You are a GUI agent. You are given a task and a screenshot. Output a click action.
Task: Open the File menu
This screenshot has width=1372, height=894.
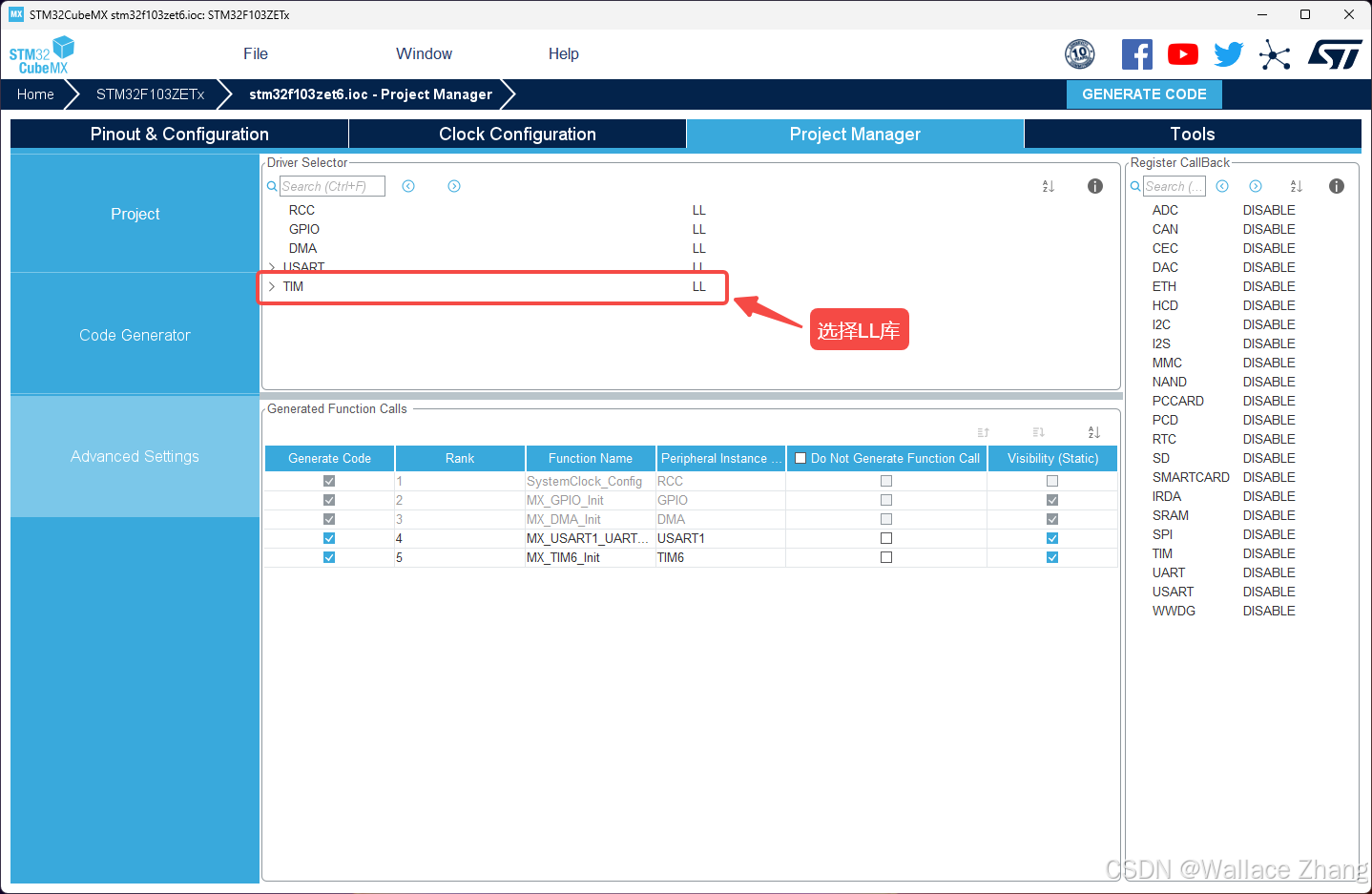[x=256, y=54]
